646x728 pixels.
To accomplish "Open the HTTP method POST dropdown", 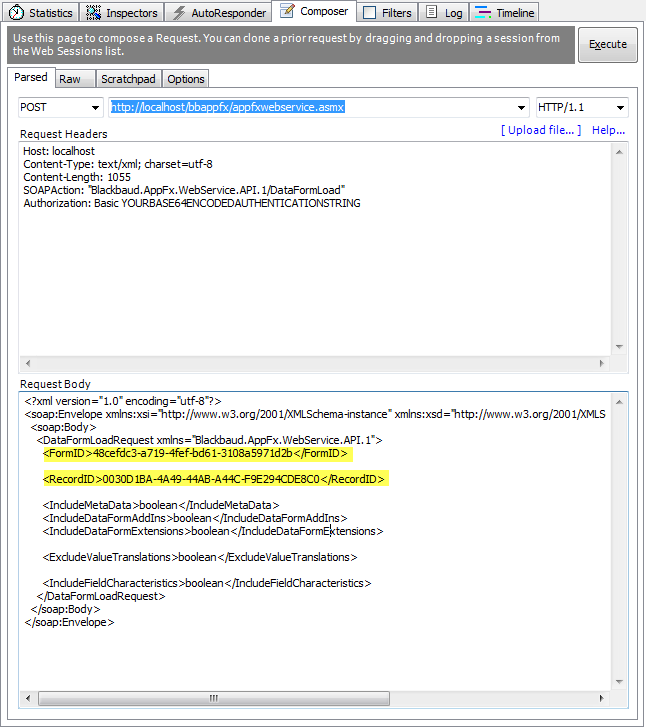I will tap(96, 108).
